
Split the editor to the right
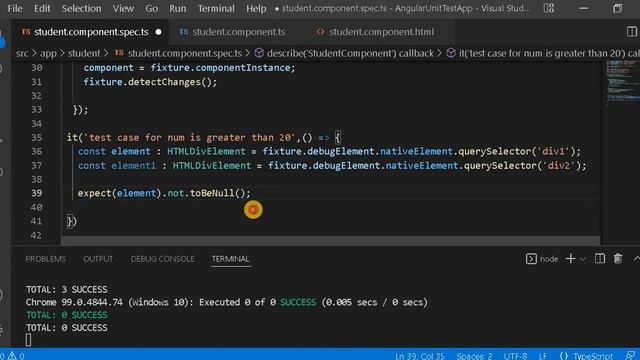click(x=631, y=31)
